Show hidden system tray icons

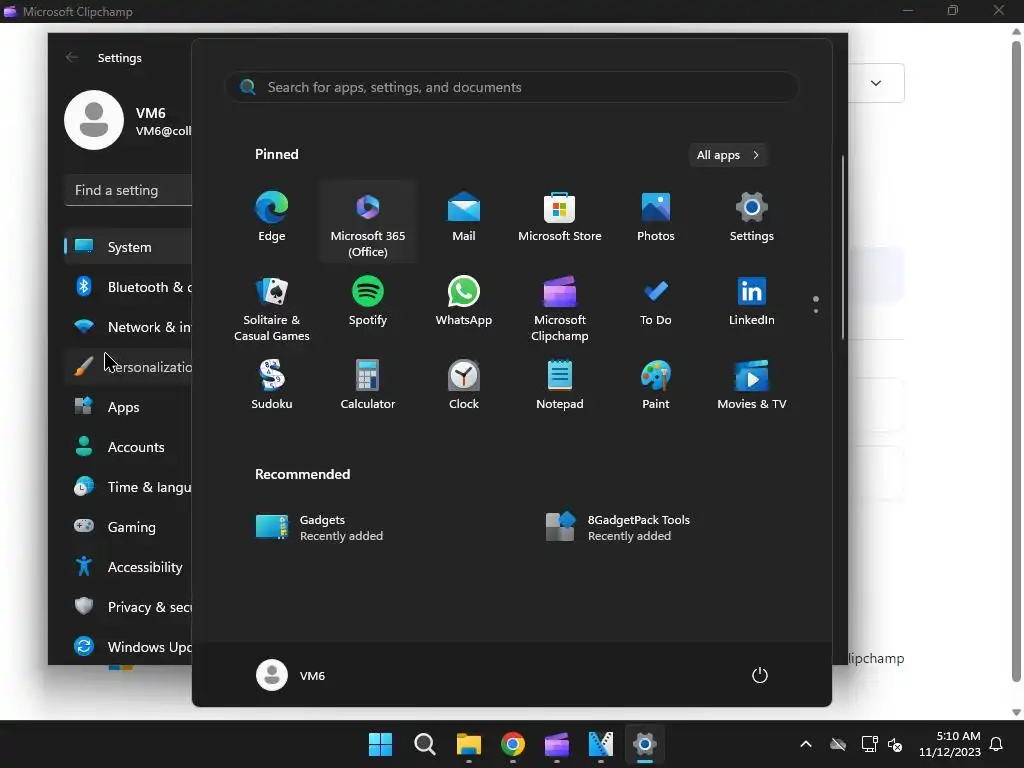pyautogui.click(x=806, y=744)
